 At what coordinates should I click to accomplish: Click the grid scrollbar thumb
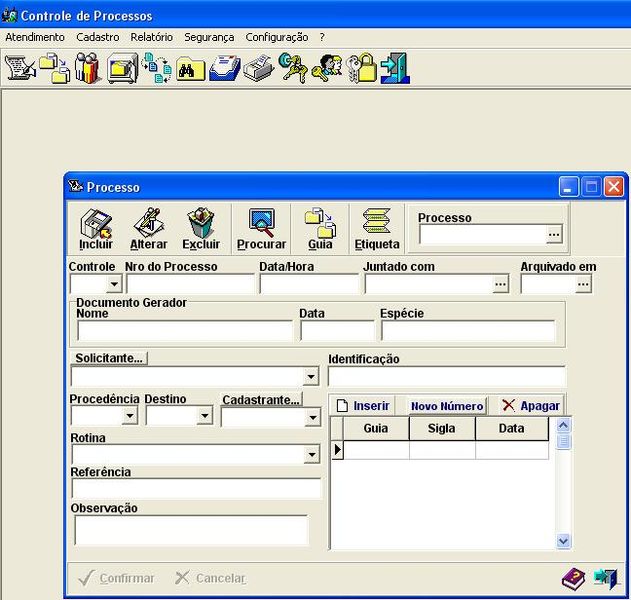(563, 441)
